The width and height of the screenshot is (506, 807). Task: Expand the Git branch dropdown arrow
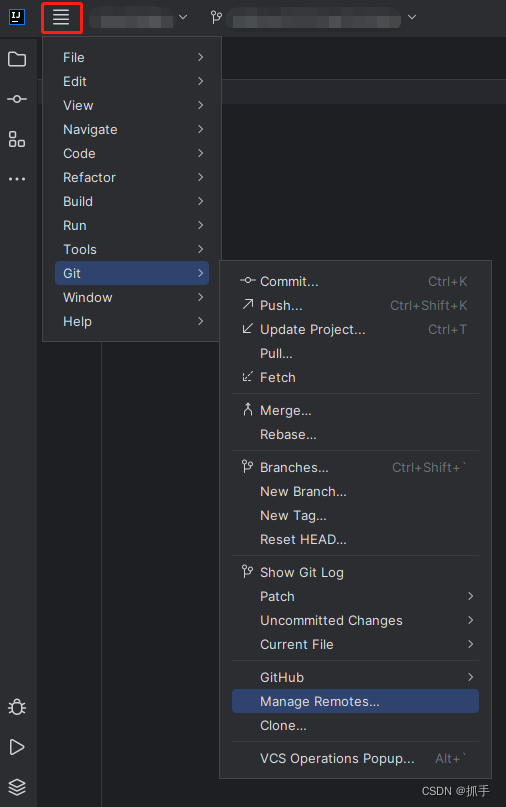(x=412, y=17)
